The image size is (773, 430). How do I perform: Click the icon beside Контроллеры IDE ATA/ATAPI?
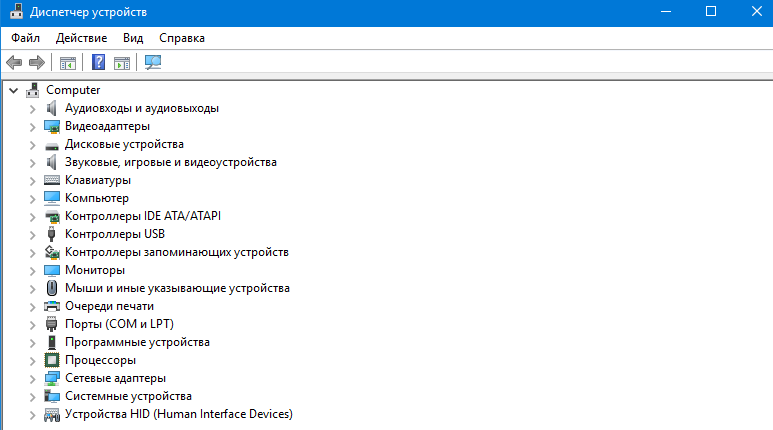click(52, 216)
